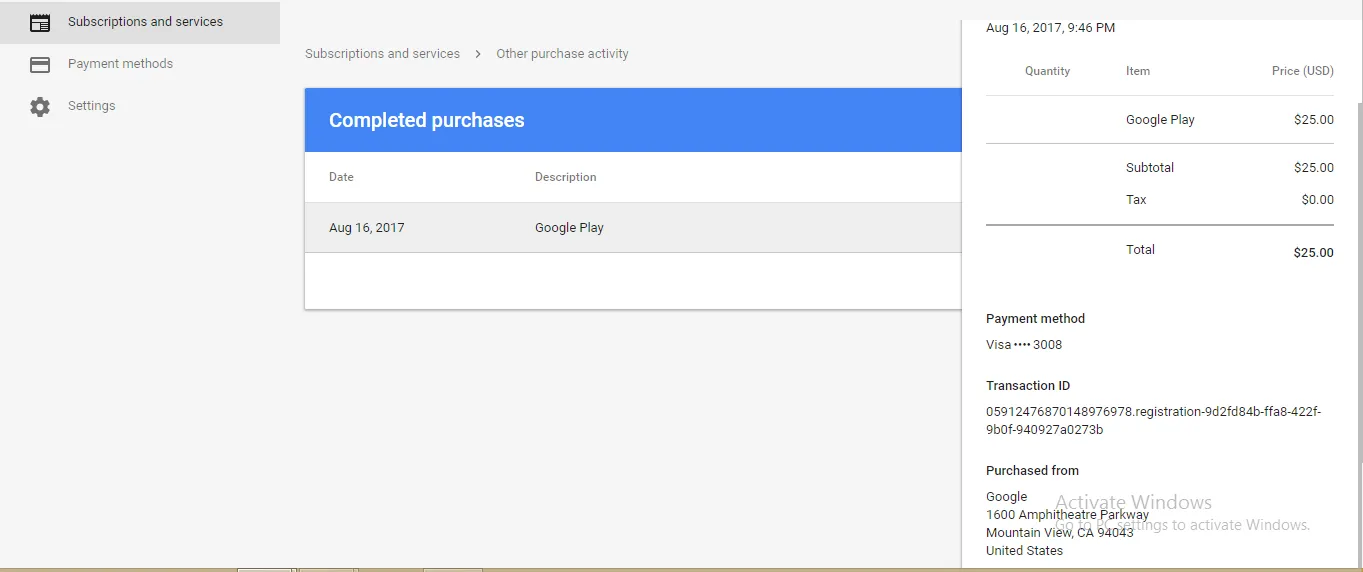Select the Aug 16, 2017 purchase date cell

(x=366, y=228)
